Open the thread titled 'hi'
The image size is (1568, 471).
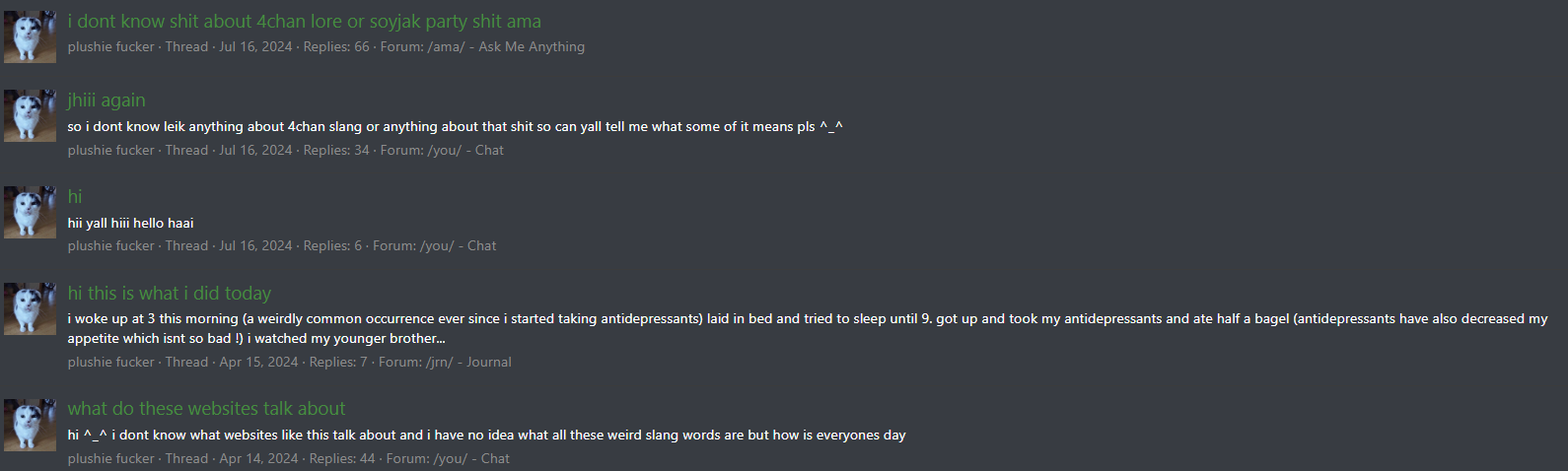click(x=75, y=197)
